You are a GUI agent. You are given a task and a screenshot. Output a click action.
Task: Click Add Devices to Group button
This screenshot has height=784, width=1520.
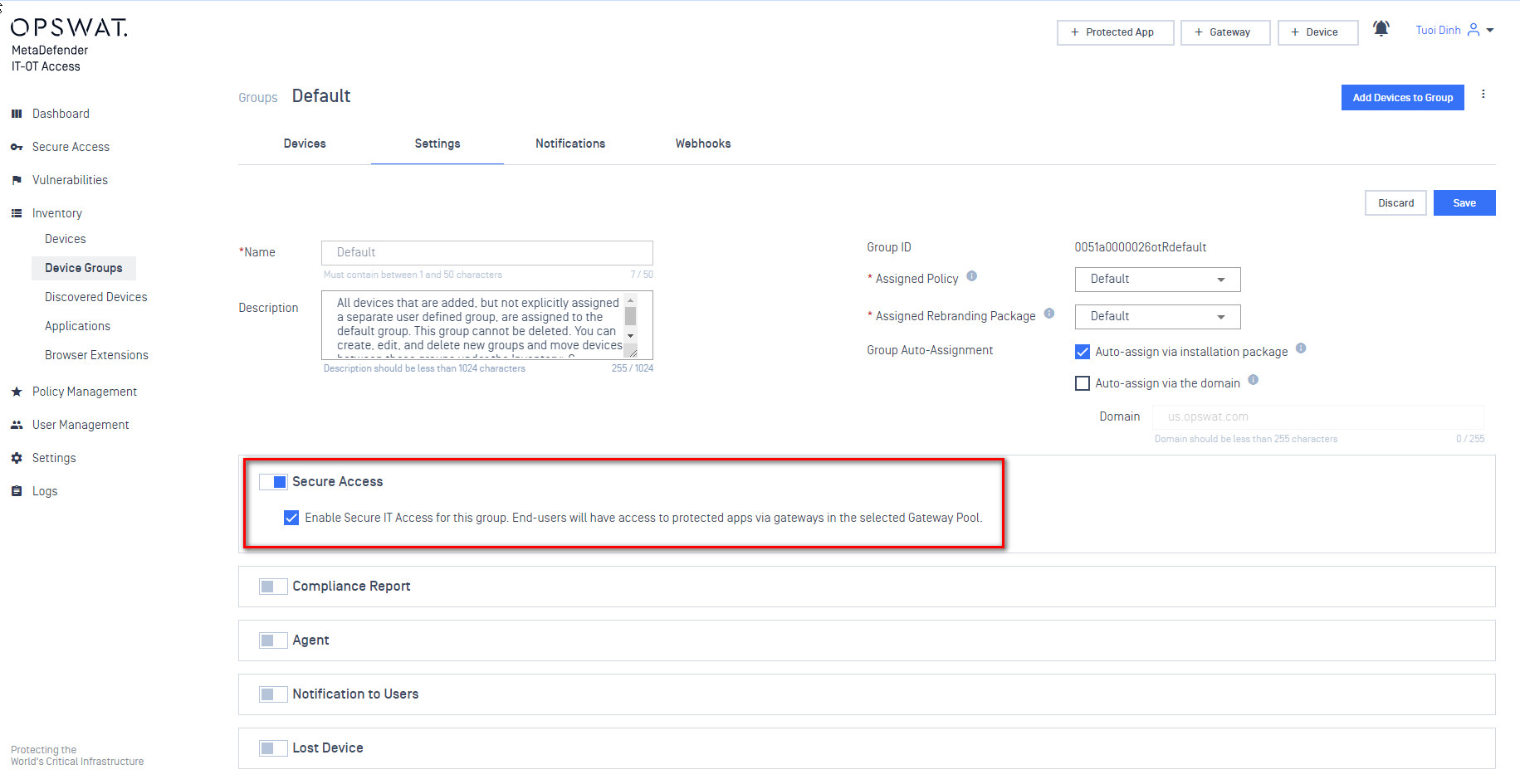click(x=1402, y=98)
